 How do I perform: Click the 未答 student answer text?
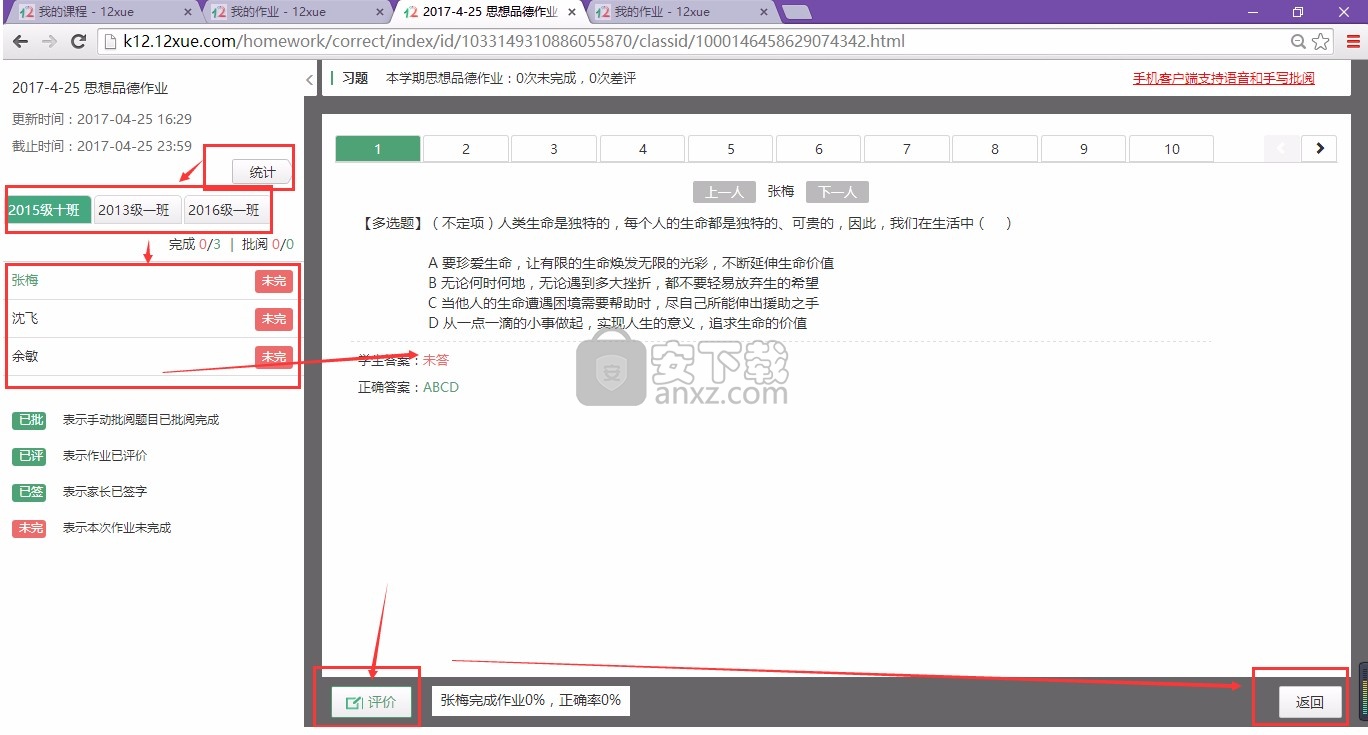point(436,360)
